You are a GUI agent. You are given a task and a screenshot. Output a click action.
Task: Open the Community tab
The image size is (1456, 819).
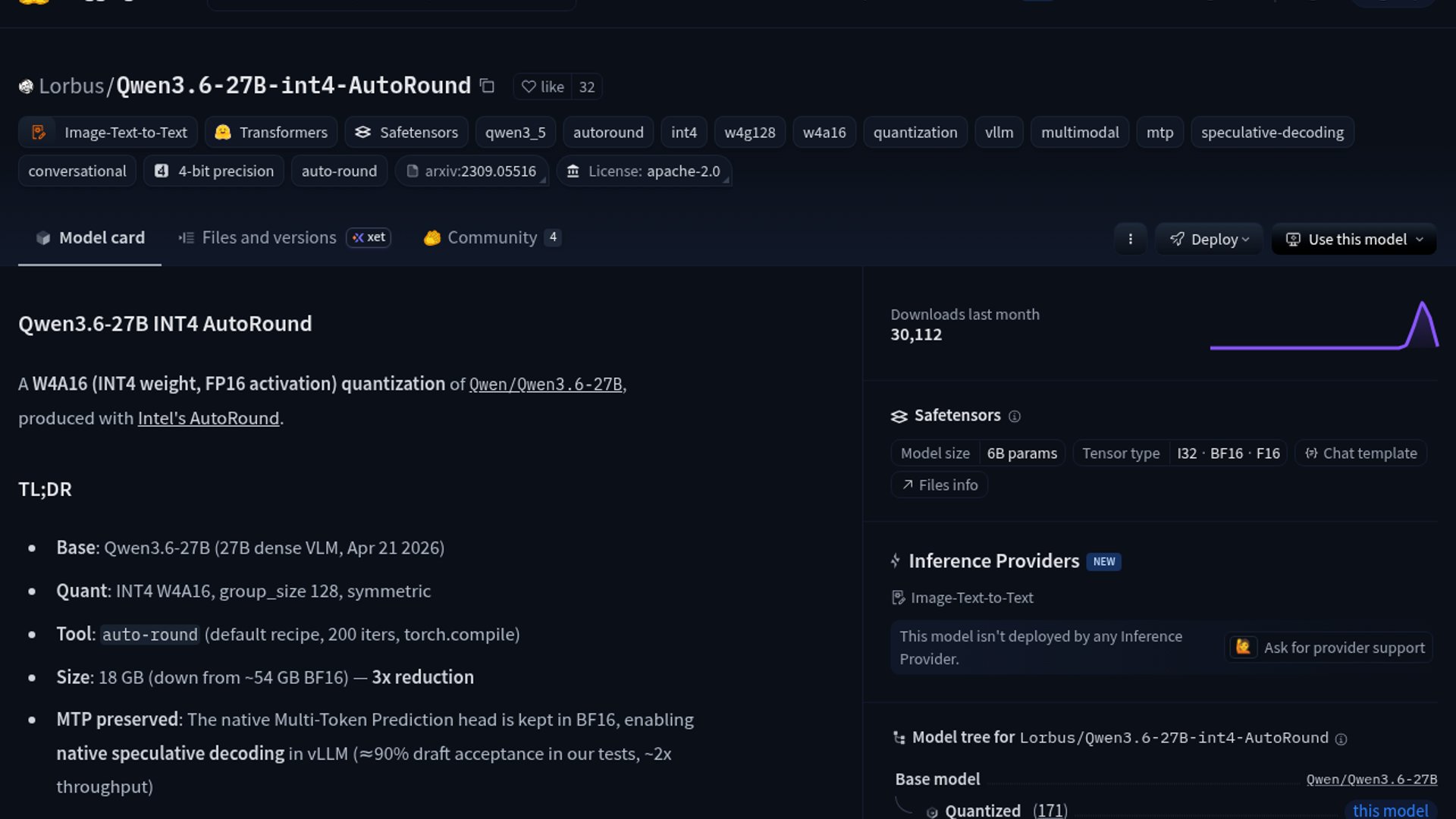pos(491,238)
